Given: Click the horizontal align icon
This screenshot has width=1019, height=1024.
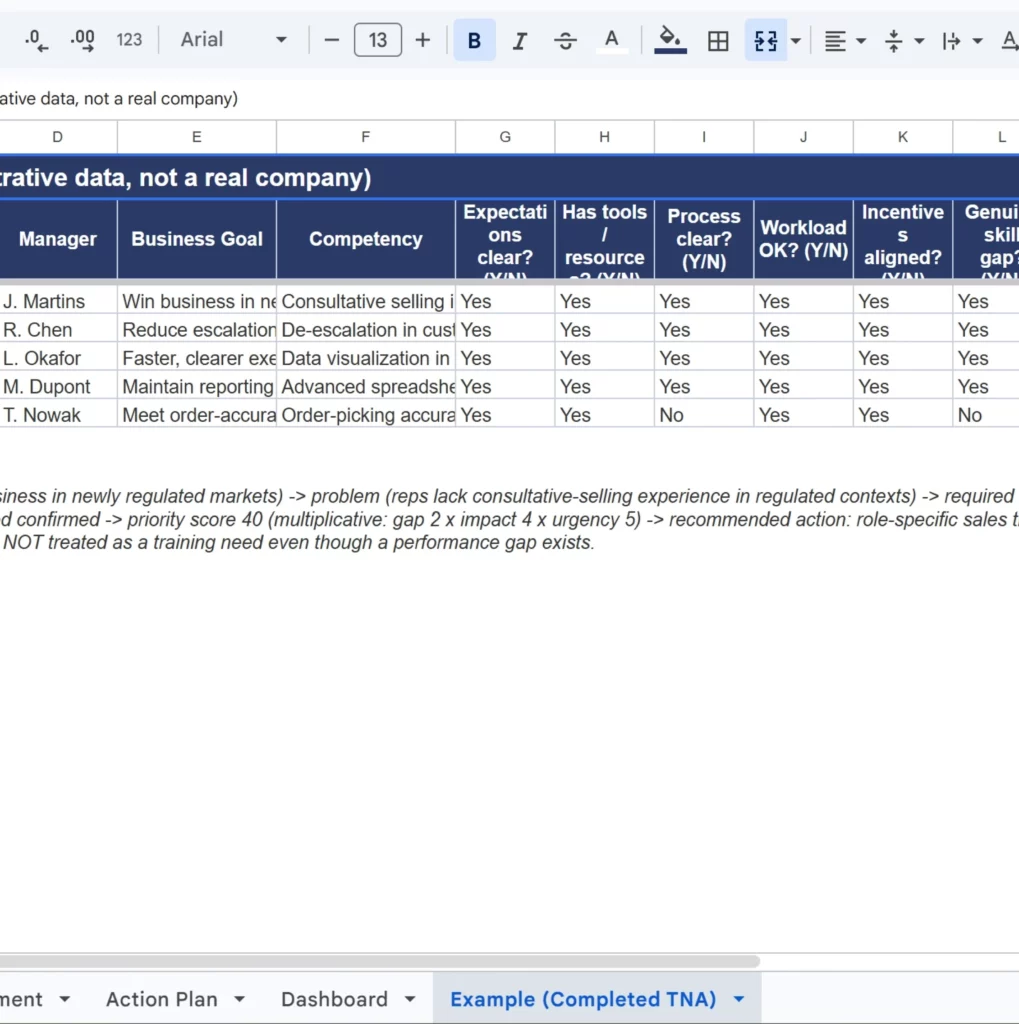Looking at the screenshot, I should [x=835, y=40].
